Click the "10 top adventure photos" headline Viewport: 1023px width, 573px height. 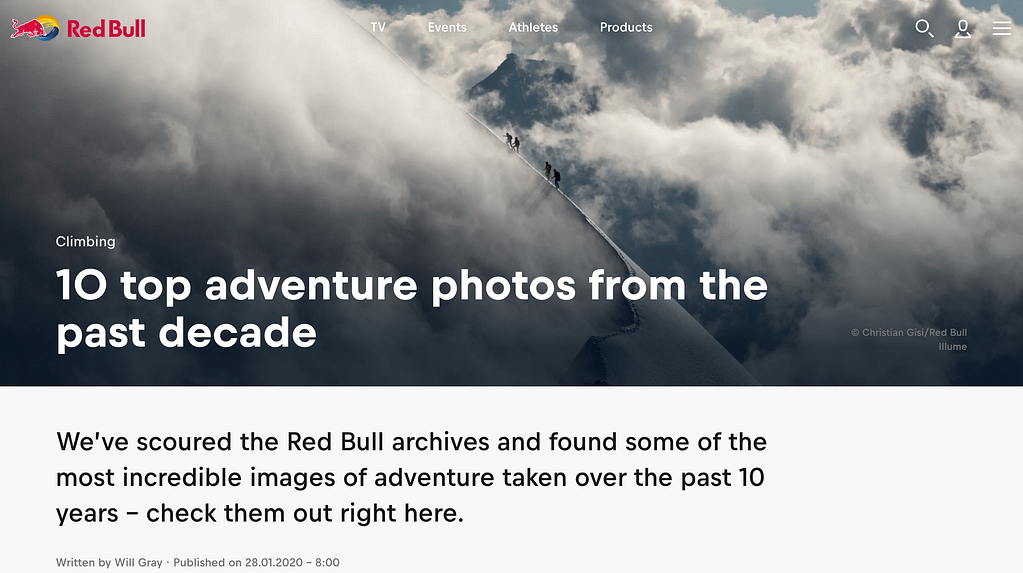coord(411,308)
